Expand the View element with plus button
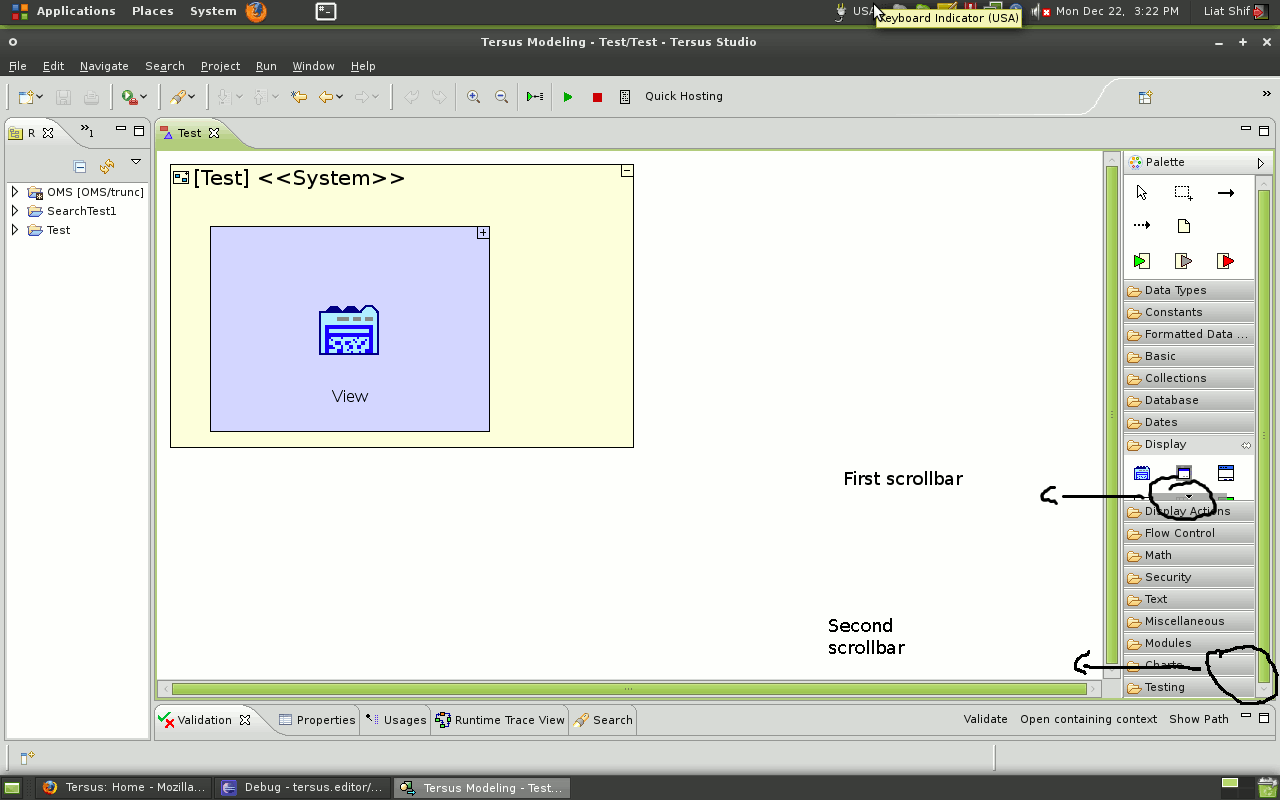 (483, 233)
